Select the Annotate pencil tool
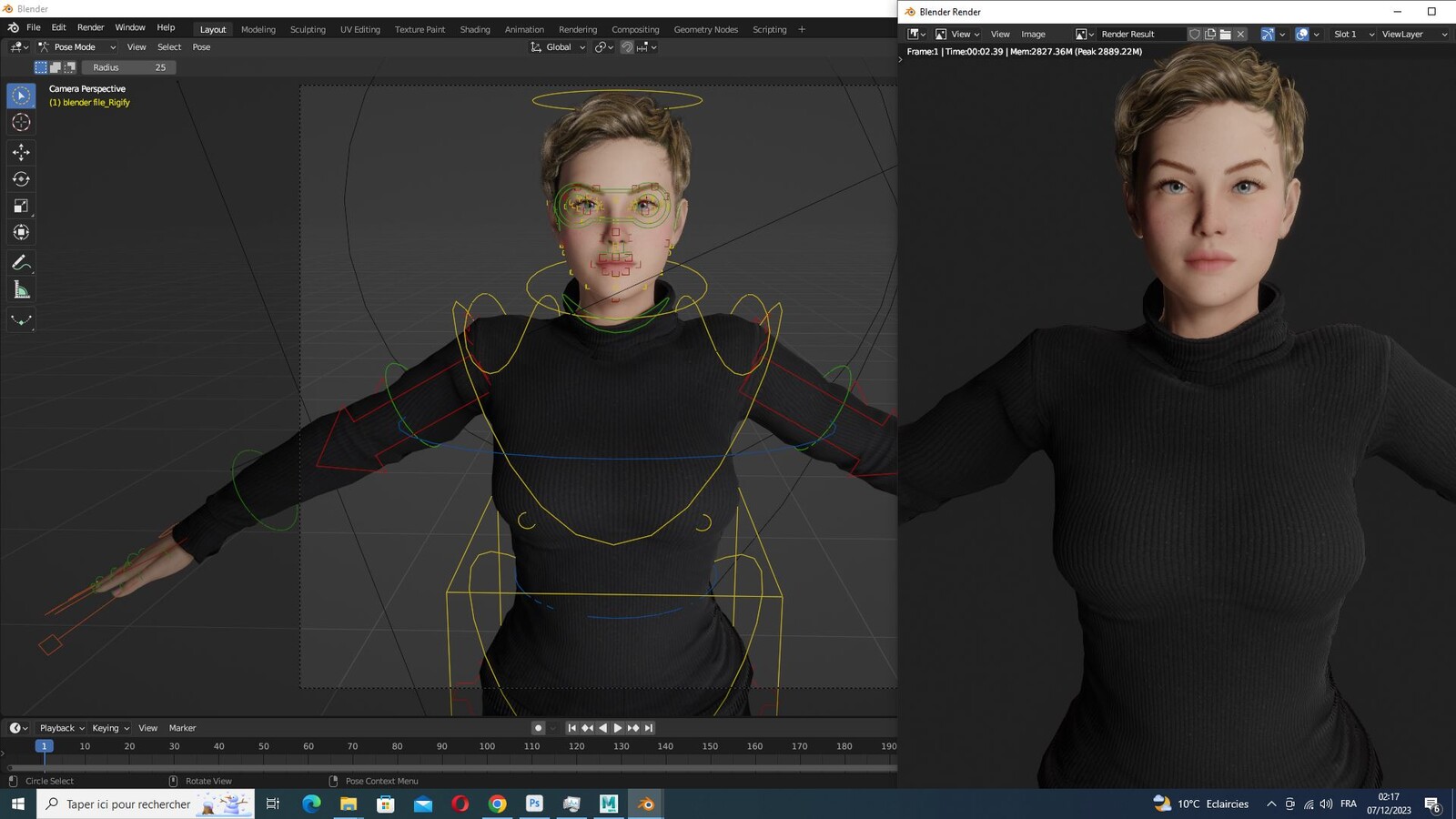The image size is (1456, 819). 21,263
